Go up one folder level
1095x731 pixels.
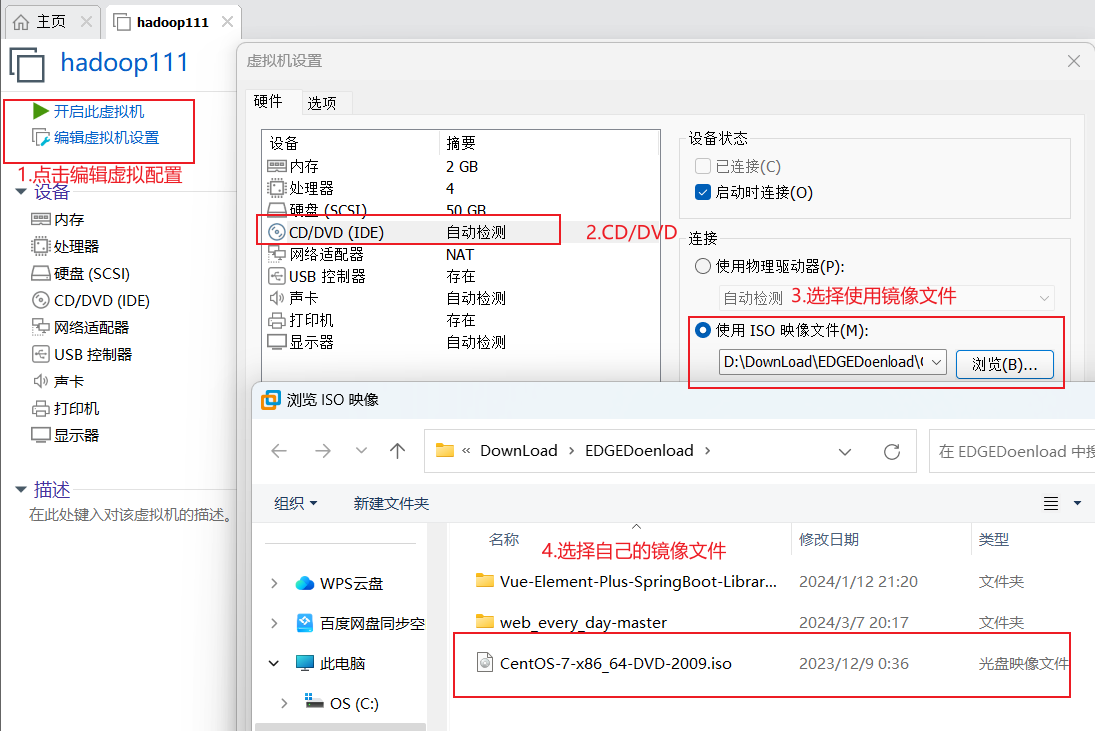click(397, 451)
